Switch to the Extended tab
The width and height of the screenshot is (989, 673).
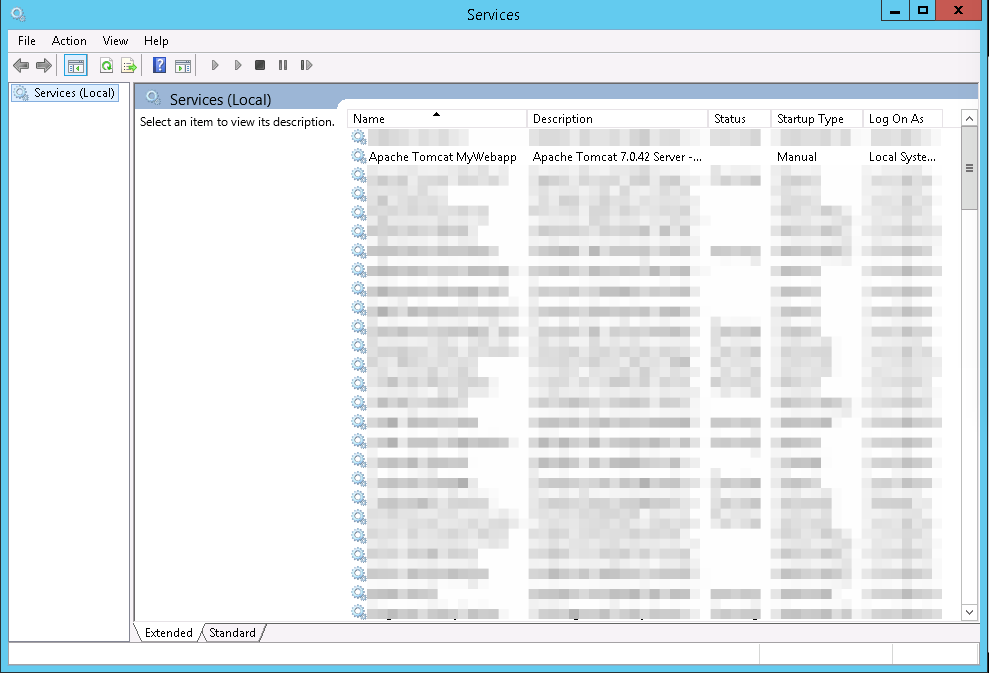[x=168, y=633]
